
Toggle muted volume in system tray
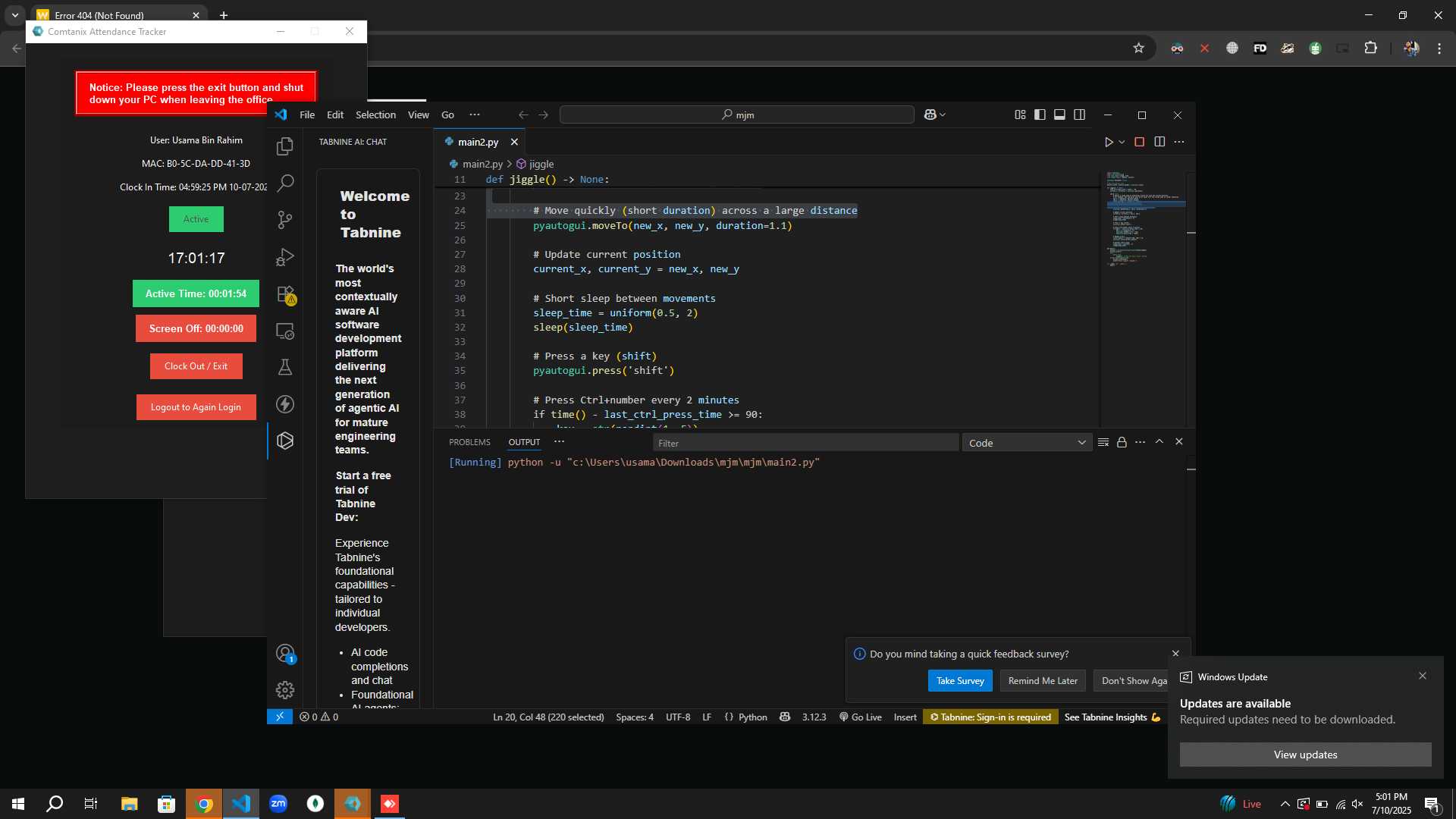point(1357,804)
